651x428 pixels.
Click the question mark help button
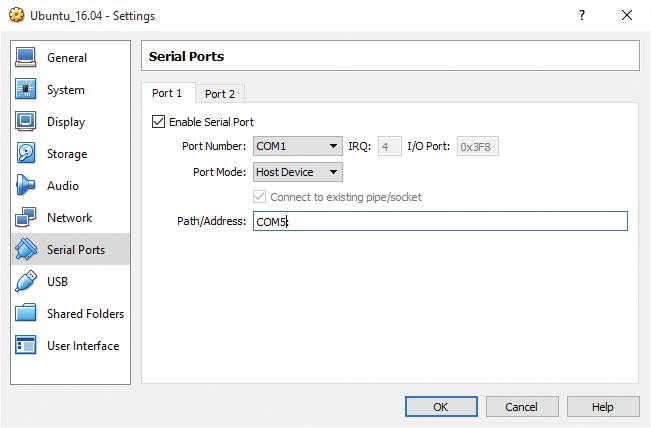(x=582, y=15)
